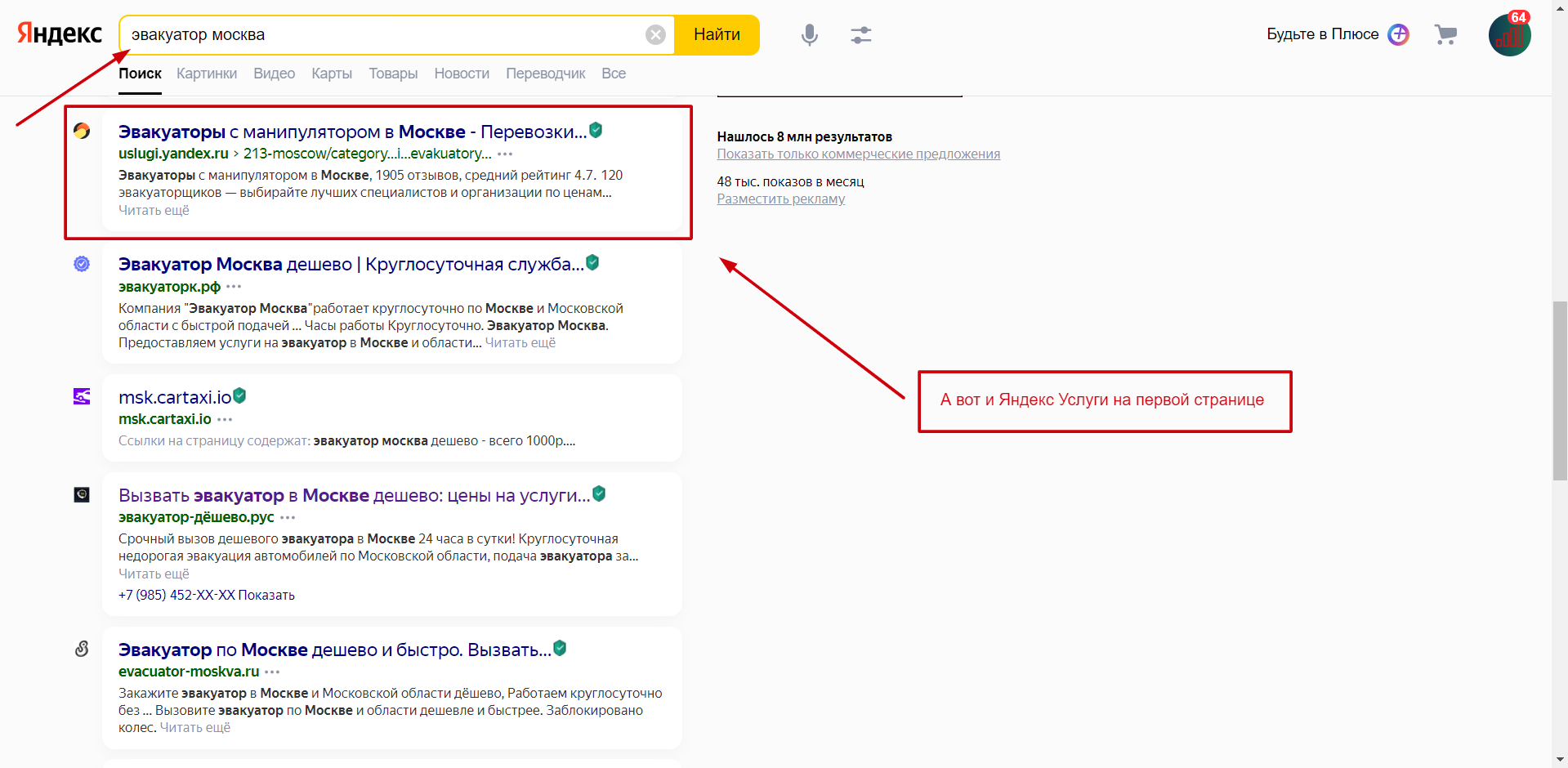
Task: Expand Читать ещё under the эвакуаторк.рф snippet
Action: pyautogui.click(x=520, y=342)
